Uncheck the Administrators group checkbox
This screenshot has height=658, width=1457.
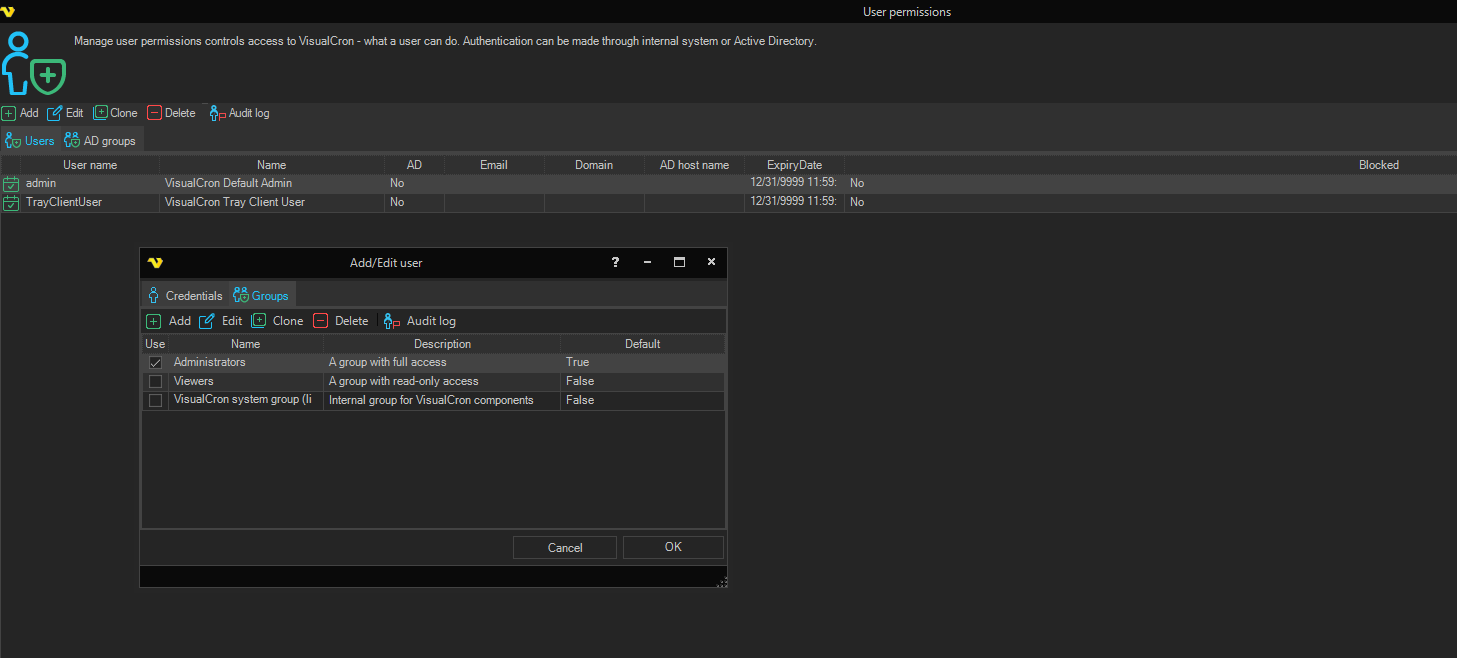point(155,363)
